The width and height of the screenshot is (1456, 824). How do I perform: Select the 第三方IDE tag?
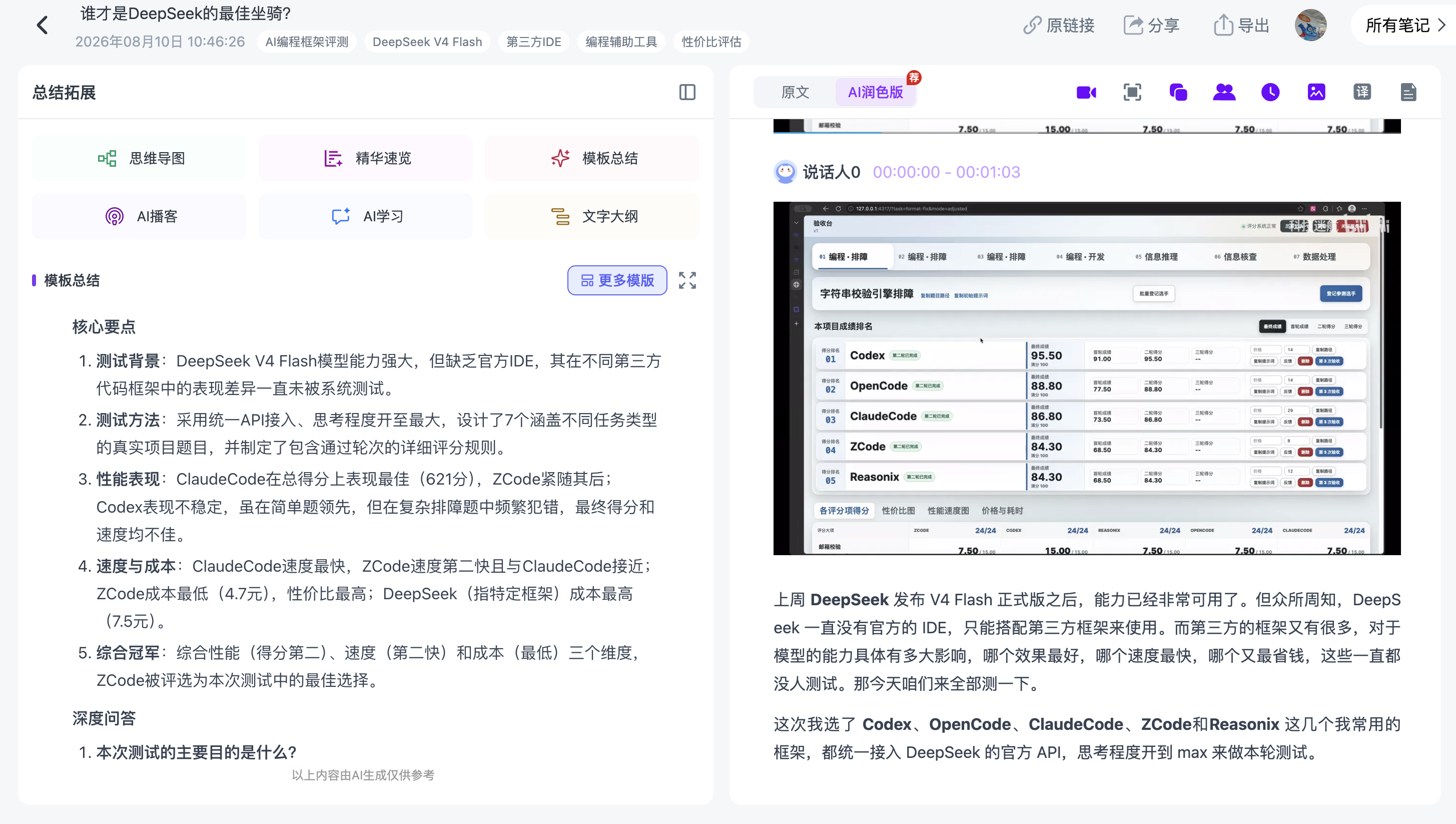533,42
